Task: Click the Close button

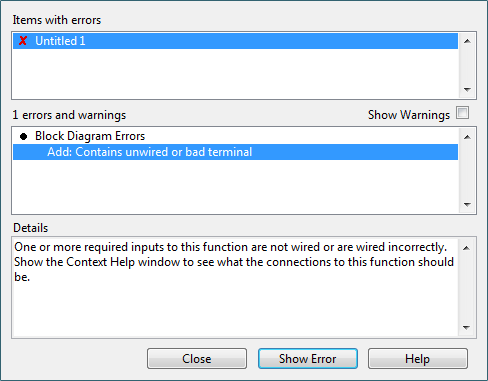Action: click(197, 359)
